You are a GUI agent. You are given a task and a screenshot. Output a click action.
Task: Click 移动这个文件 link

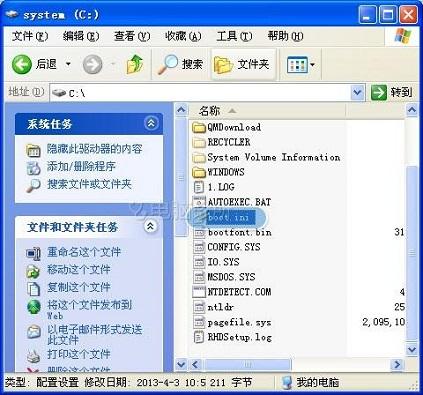78,269
